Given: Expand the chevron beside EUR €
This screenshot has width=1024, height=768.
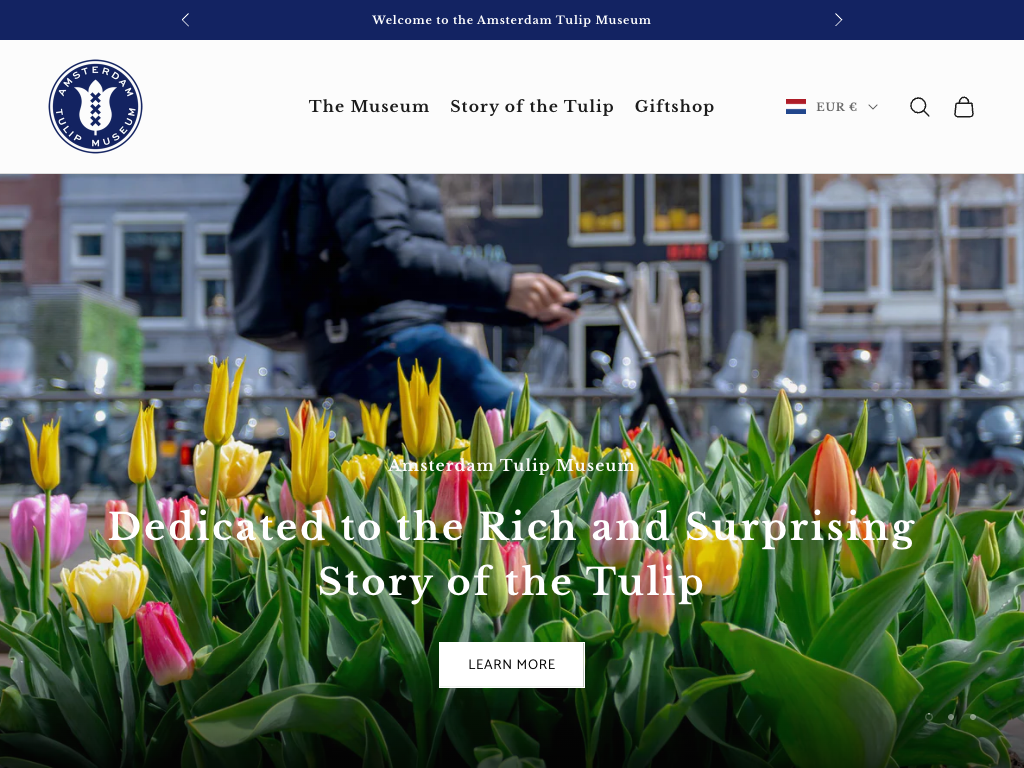Looking at the screenshot, I should pyautogui.click(x=872, y=107).
